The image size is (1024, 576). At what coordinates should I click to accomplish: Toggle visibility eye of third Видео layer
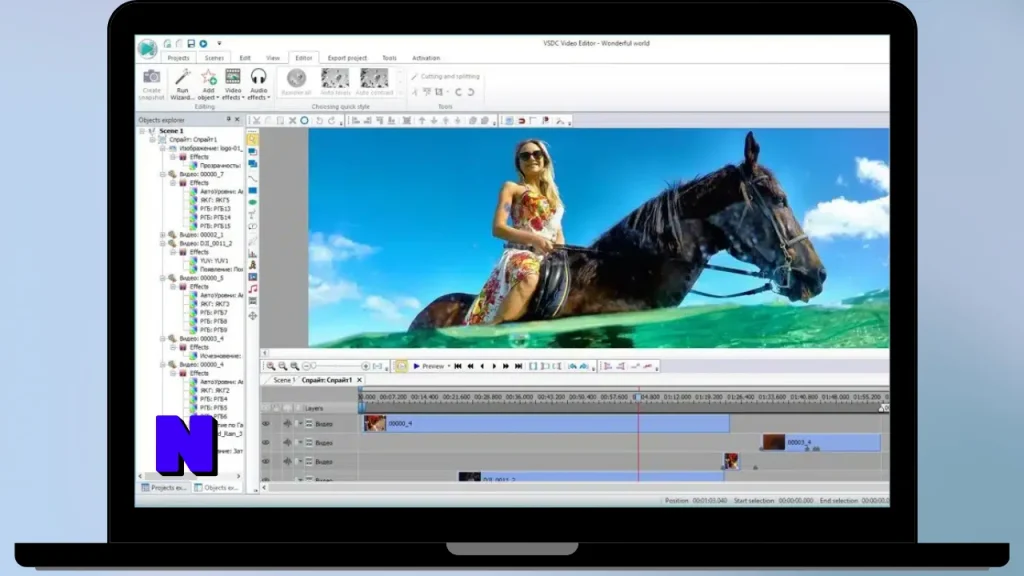266,462
